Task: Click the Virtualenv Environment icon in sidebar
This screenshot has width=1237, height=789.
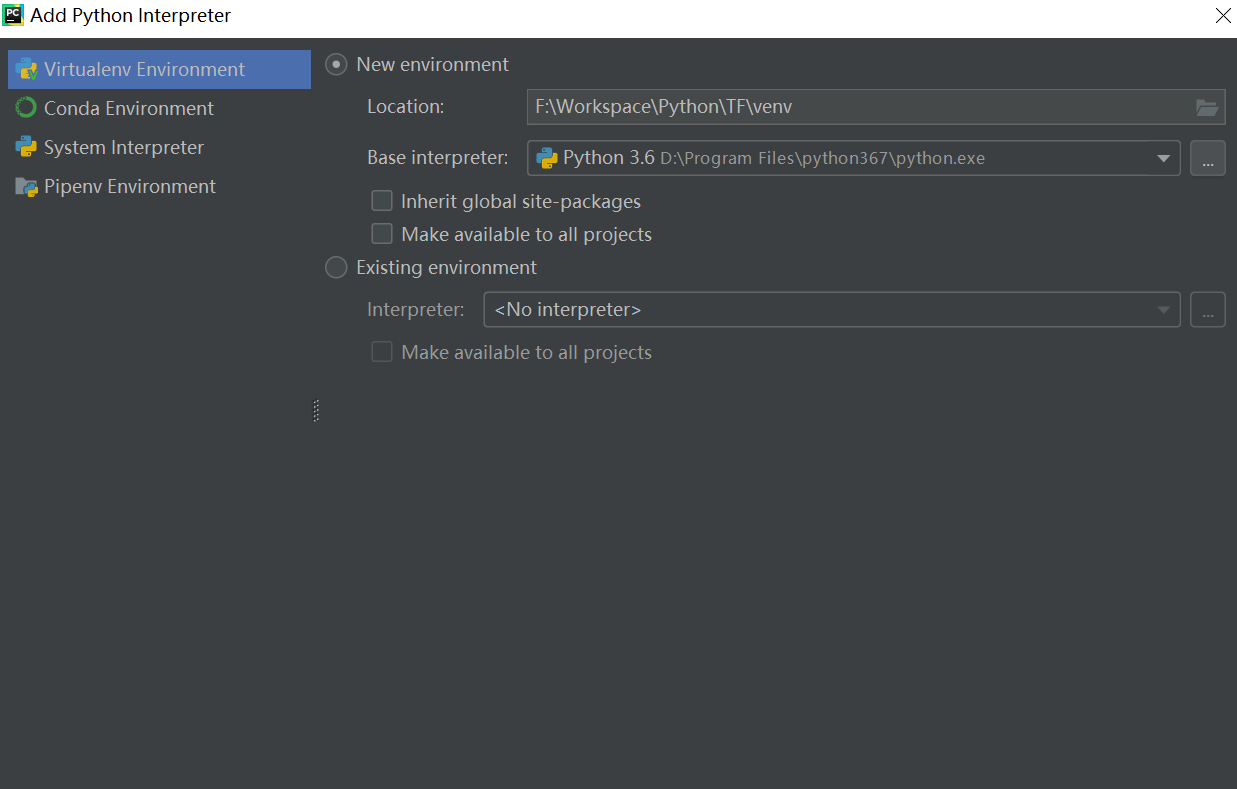Action: click(x=26, y=69)
